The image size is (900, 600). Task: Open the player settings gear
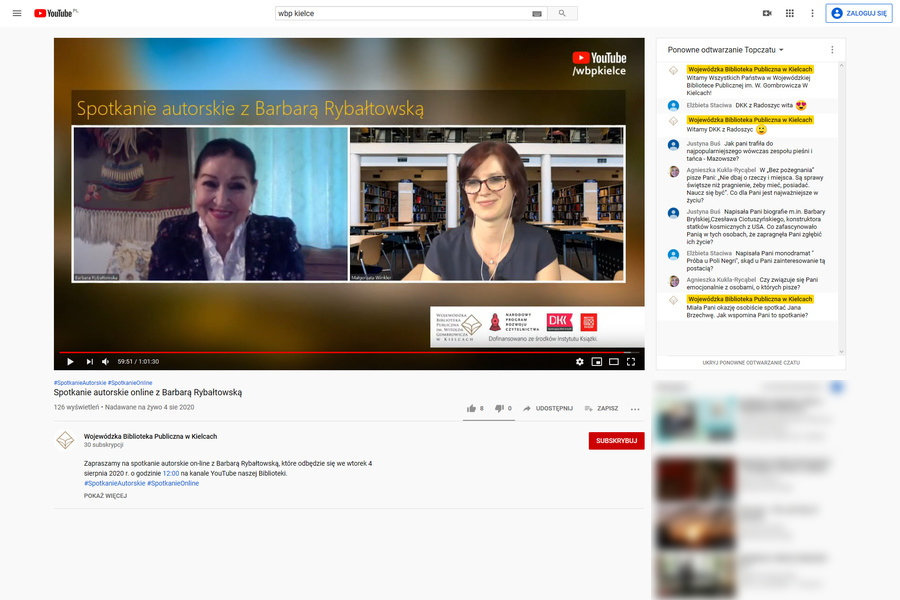pyautogui.click(x=580, y=362)
